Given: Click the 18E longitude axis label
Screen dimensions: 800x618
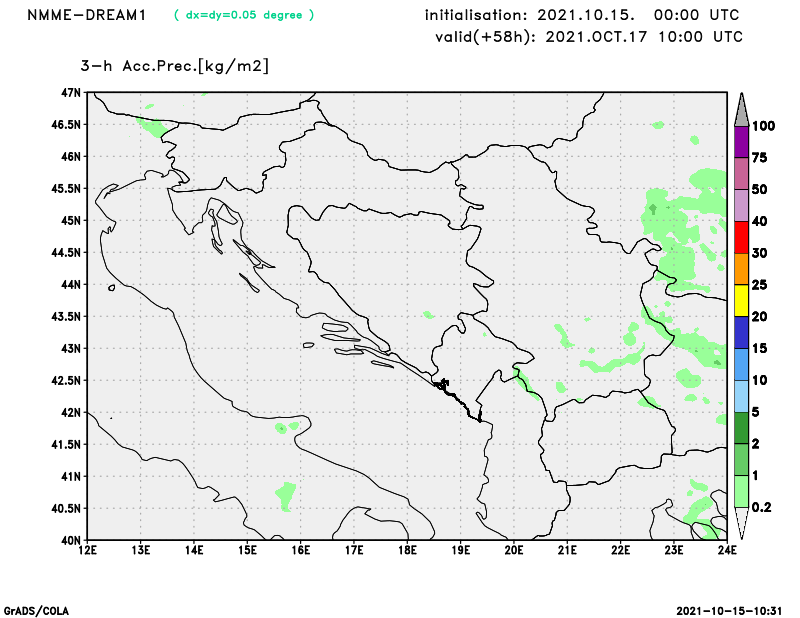Looking at the screenshot, I should tap(407, 550).
